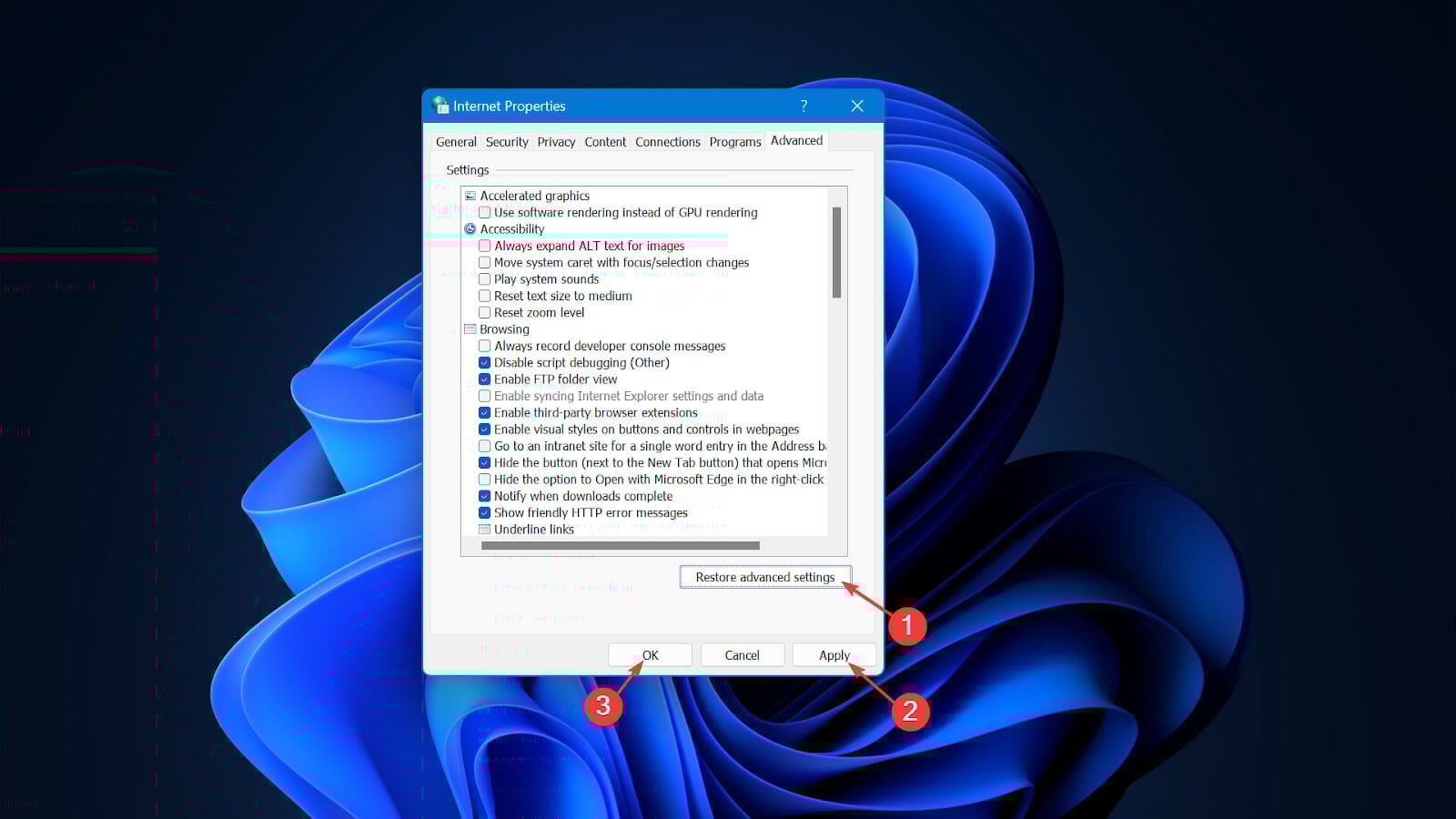Screen dimensions: 1456x819
Task: Check Hide the option to Open with Microsoft Edge
Action: click(484, 480)
